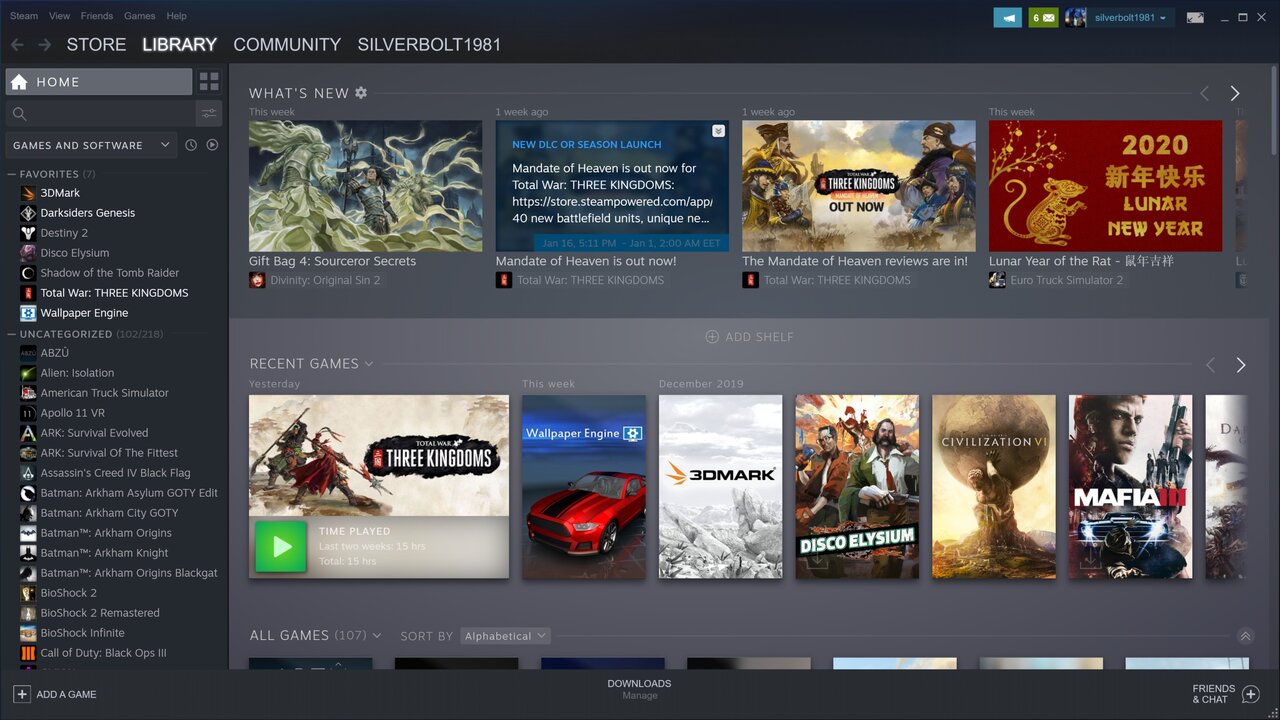The image size is (1280, 720).
Task: Open the SILVERBOLT1981 profile tab
Action: point(429,45)
